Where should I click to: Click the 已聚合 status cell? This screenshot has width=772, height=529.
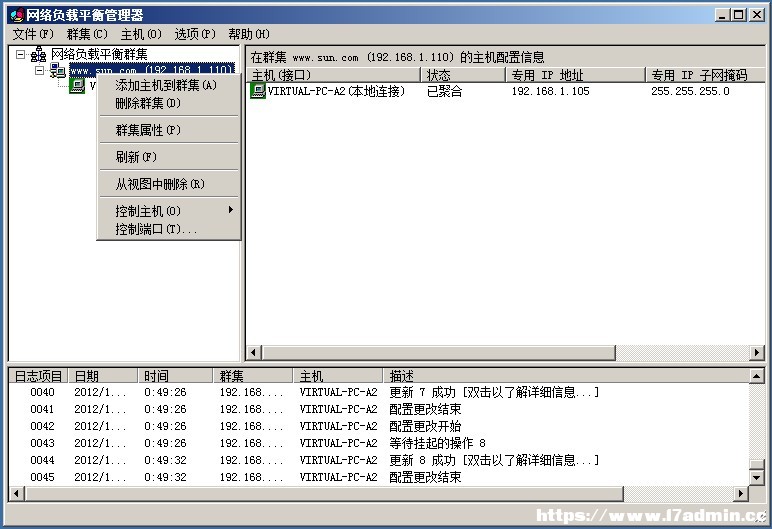(x=445, y=91)
